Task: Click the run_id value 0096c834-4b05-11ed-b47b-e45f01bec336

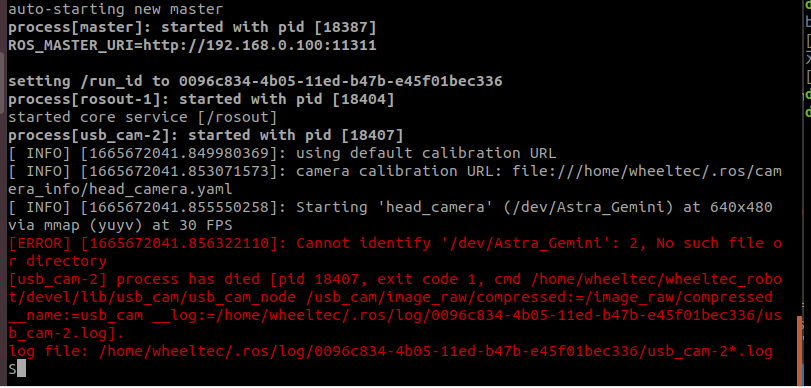Action: tap(340, 81)
